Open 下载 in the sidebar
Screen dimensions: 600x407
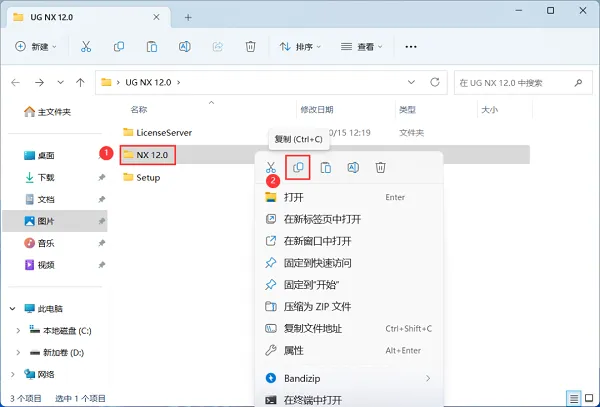tap(39, 177)
